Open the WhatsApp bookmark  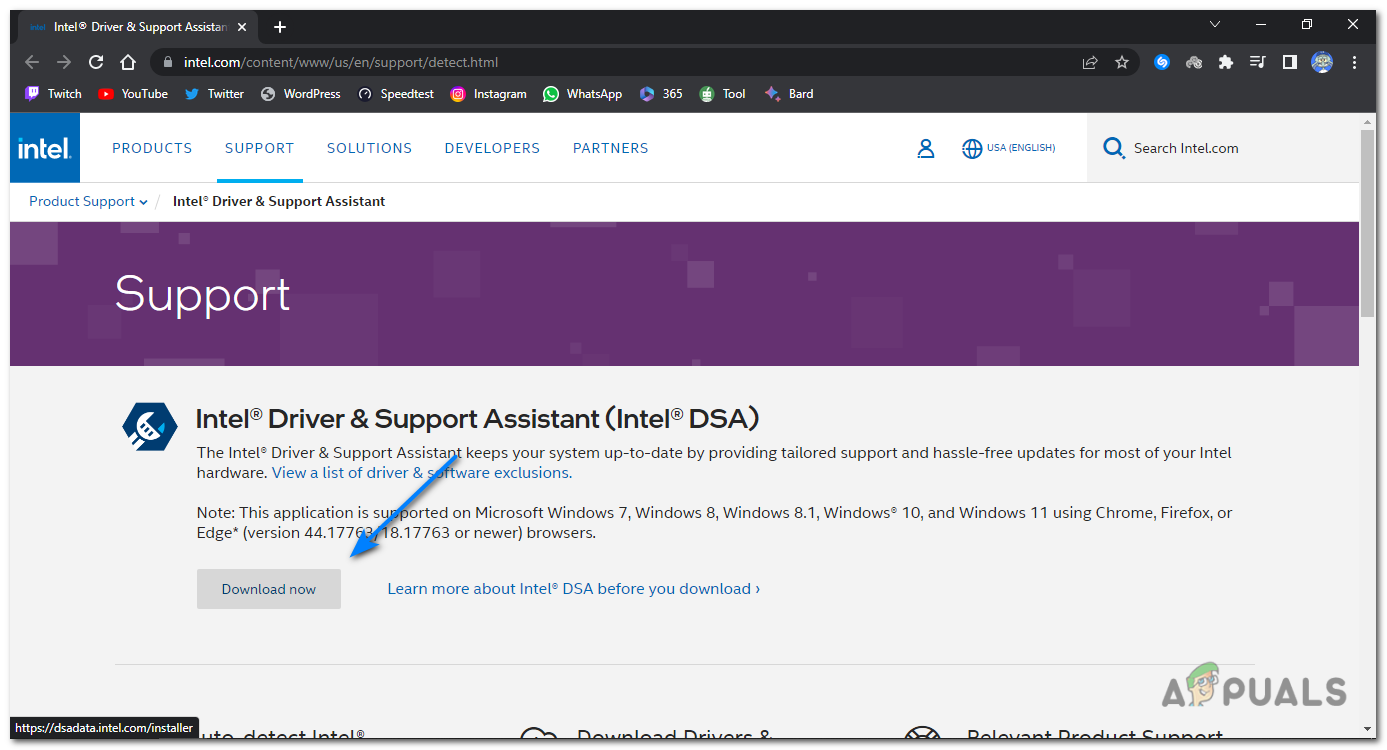coord(583,94)
